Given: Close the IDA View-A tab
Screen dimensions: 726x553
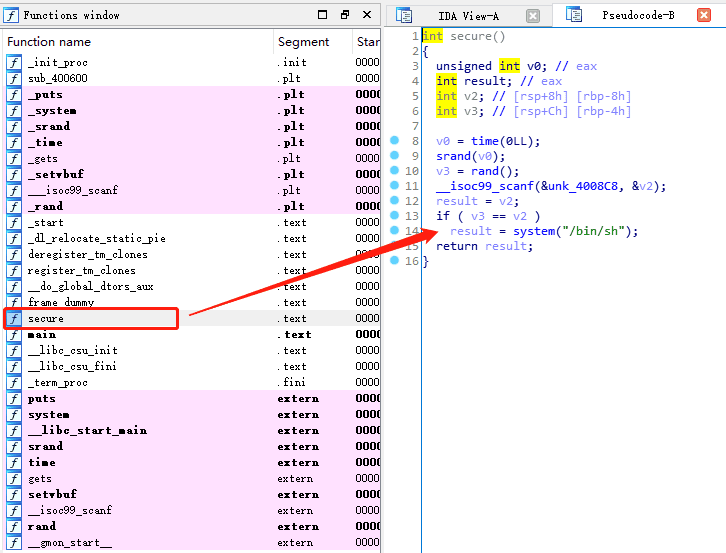Looking at the screenshot, I should [x=533, y=16].
